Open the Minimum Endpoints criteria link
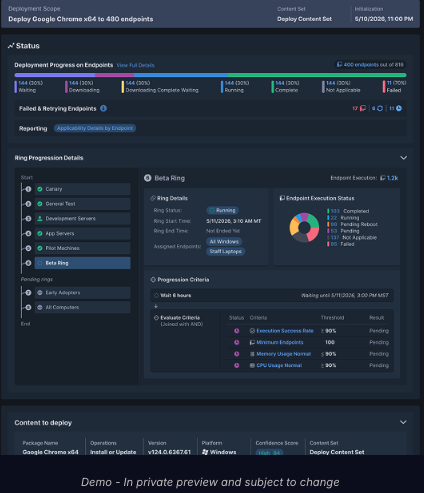424x493 pixels. (x=280, y=342)
